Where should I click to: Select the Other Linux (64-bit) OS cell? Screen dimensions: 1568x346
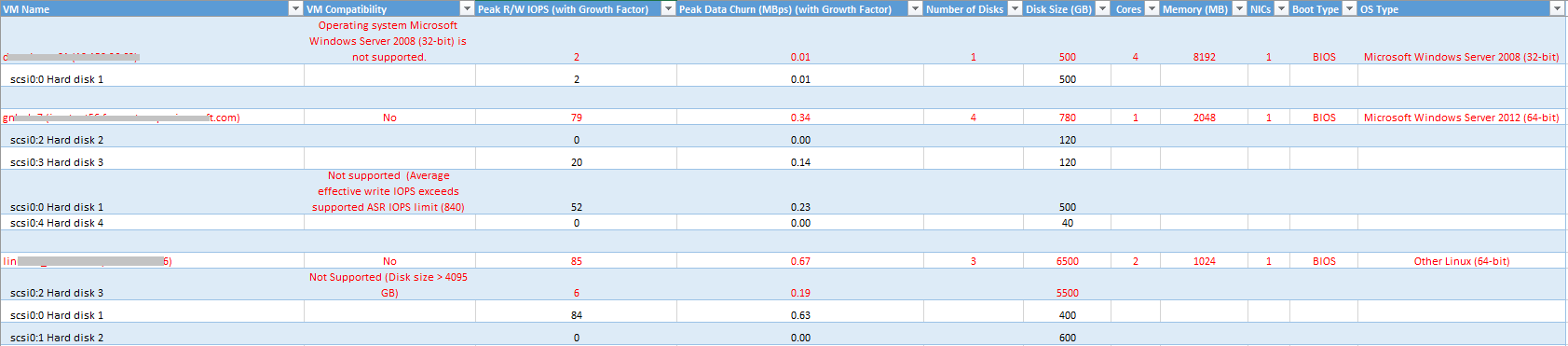(1461, 261)
